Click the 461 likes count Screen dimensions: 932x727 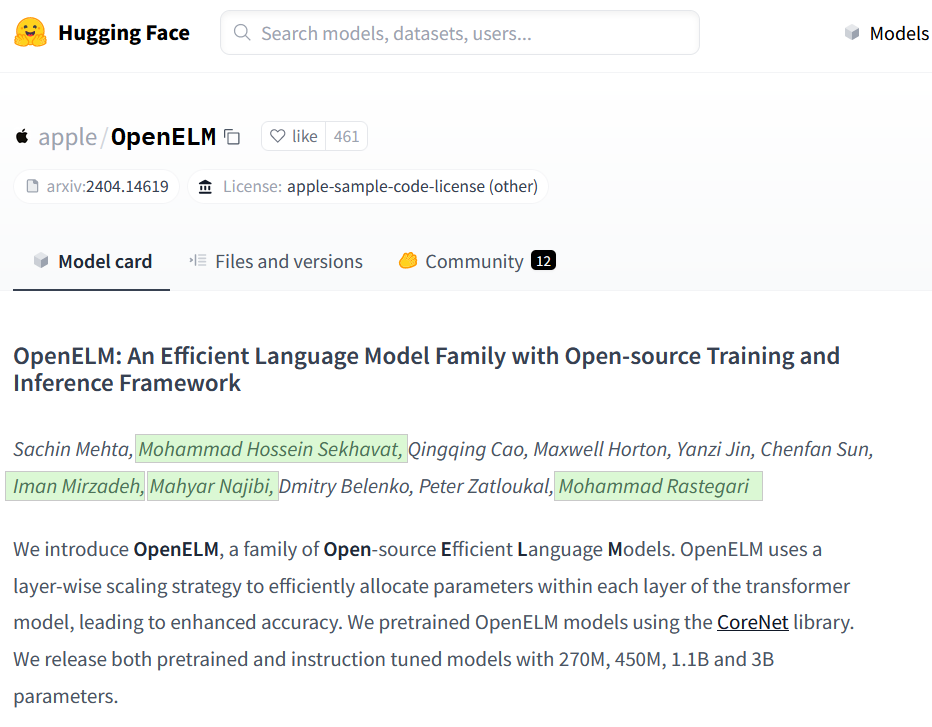point(346,137)
